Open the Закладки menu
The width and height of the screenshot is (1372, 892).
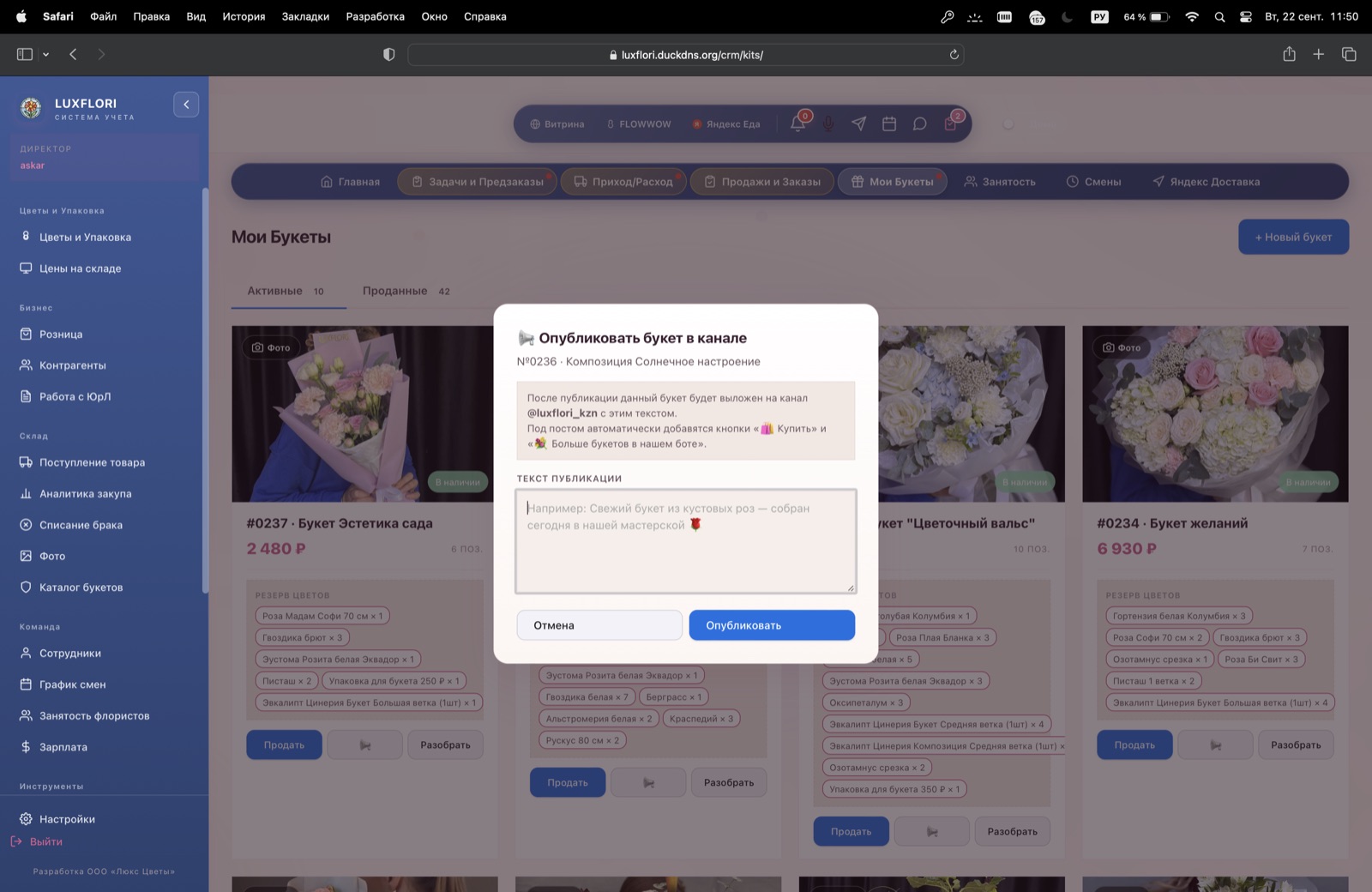pos(305,16)
